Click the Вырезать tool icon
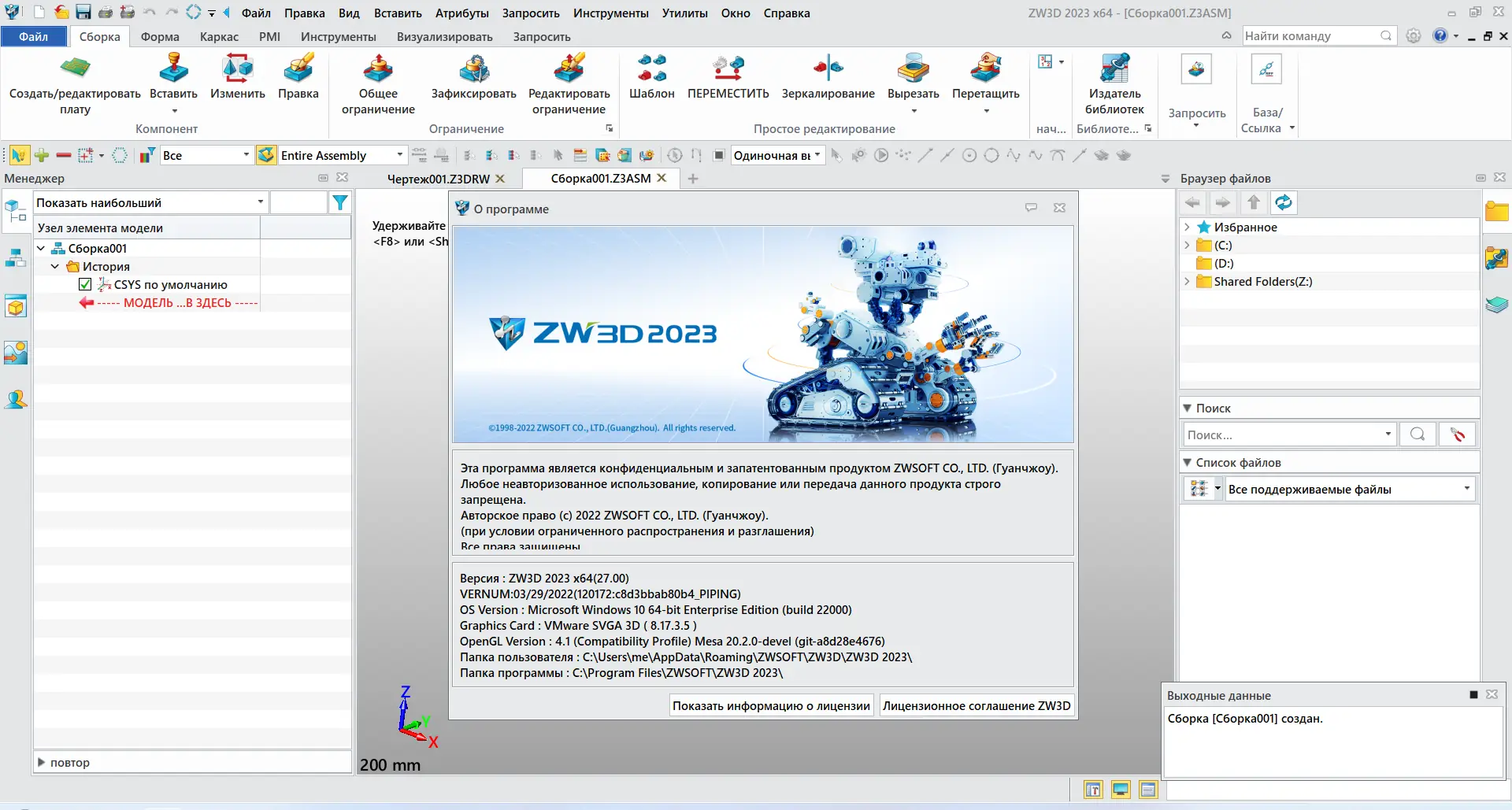 tap(913, 68)
